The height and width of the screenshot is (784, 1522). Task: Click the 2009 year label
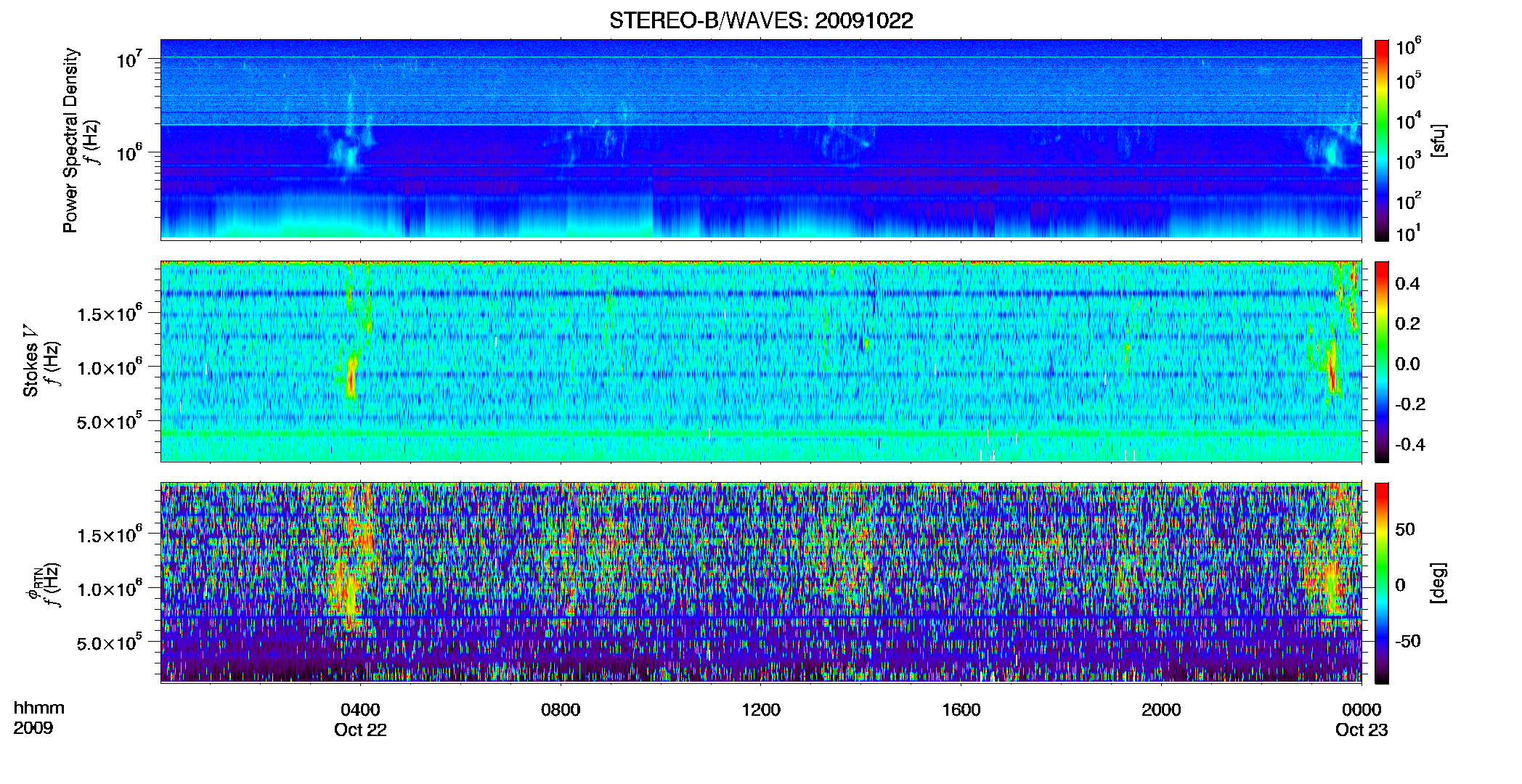(33, 728)
